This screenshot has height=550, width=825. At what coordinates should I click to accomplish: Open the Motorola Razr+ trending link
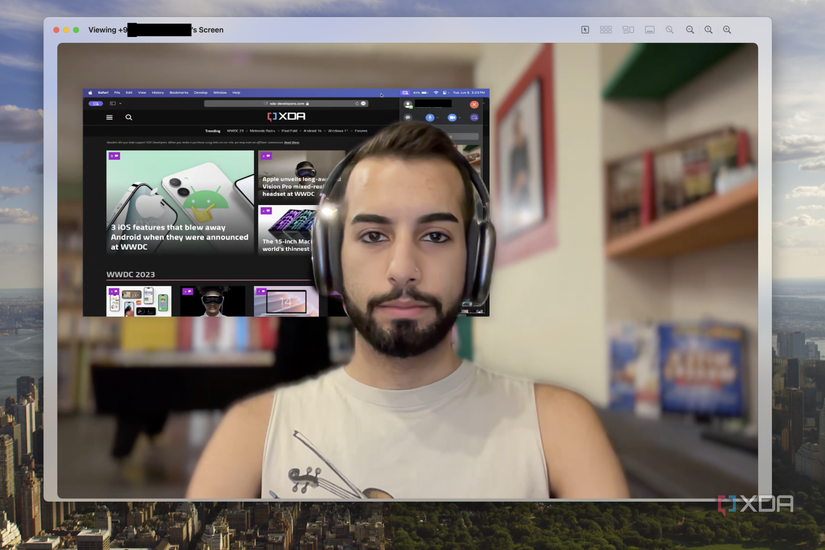pyautogui.click(x=263, y=131)
